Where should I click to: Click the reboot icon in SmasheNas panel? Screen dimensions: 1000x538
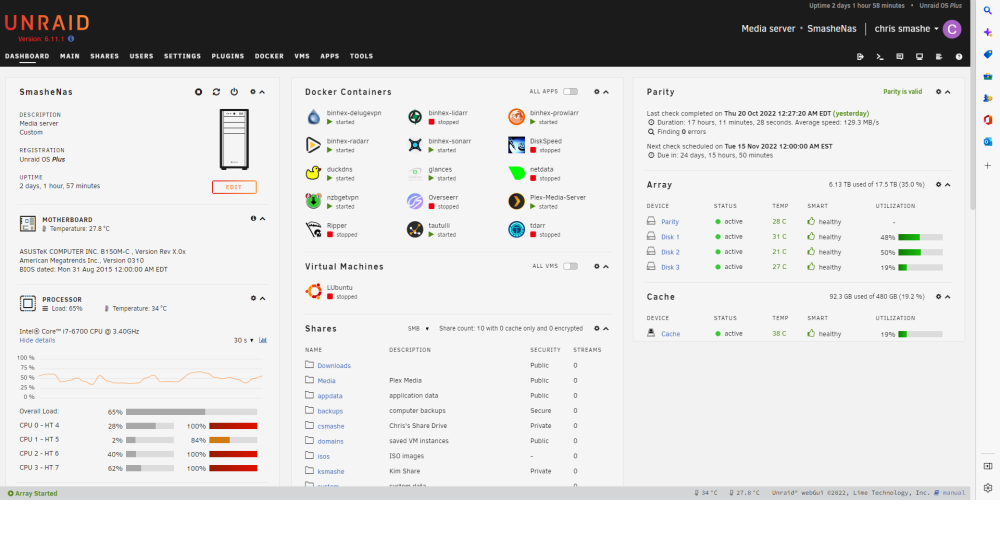pyautogui.click(x=216, y=92)
